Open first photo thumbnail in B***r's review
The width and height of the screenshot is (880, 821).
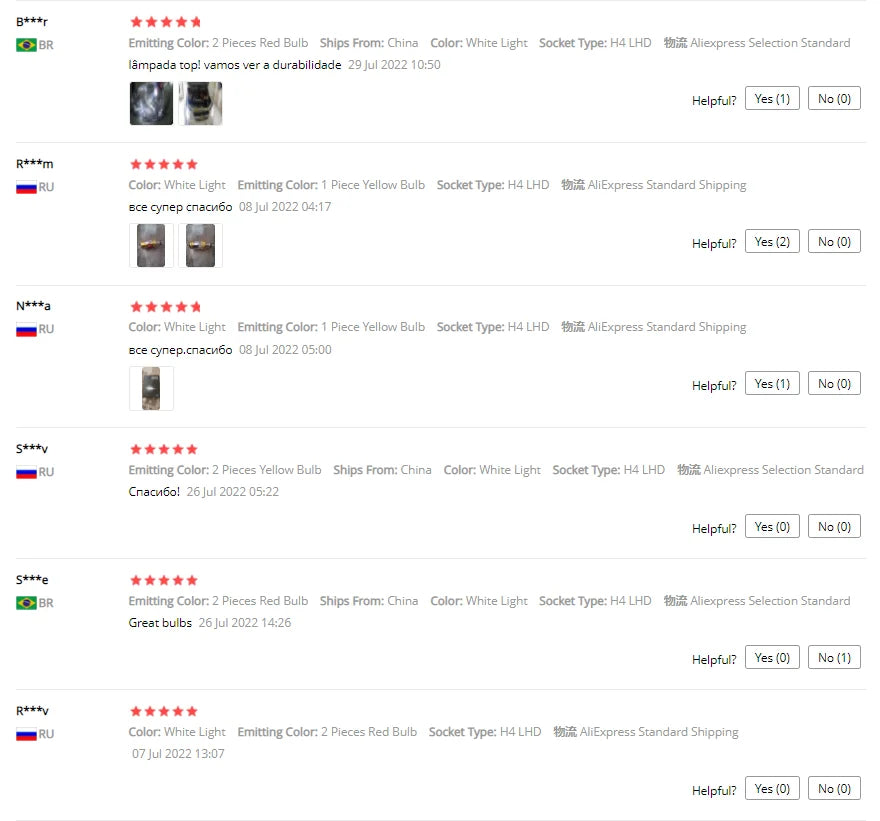pyautogui.click(x=151, y=103)
